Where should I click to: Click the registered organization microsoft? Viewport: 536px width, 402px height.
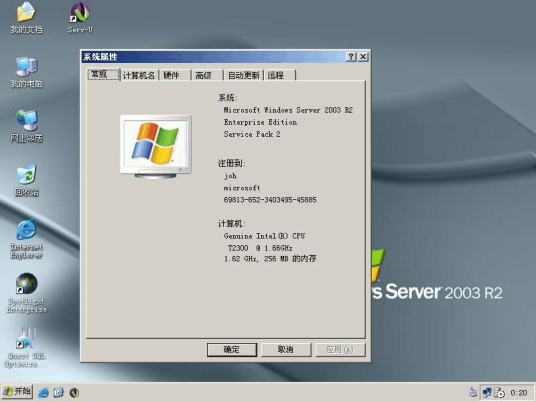point(242,188)
